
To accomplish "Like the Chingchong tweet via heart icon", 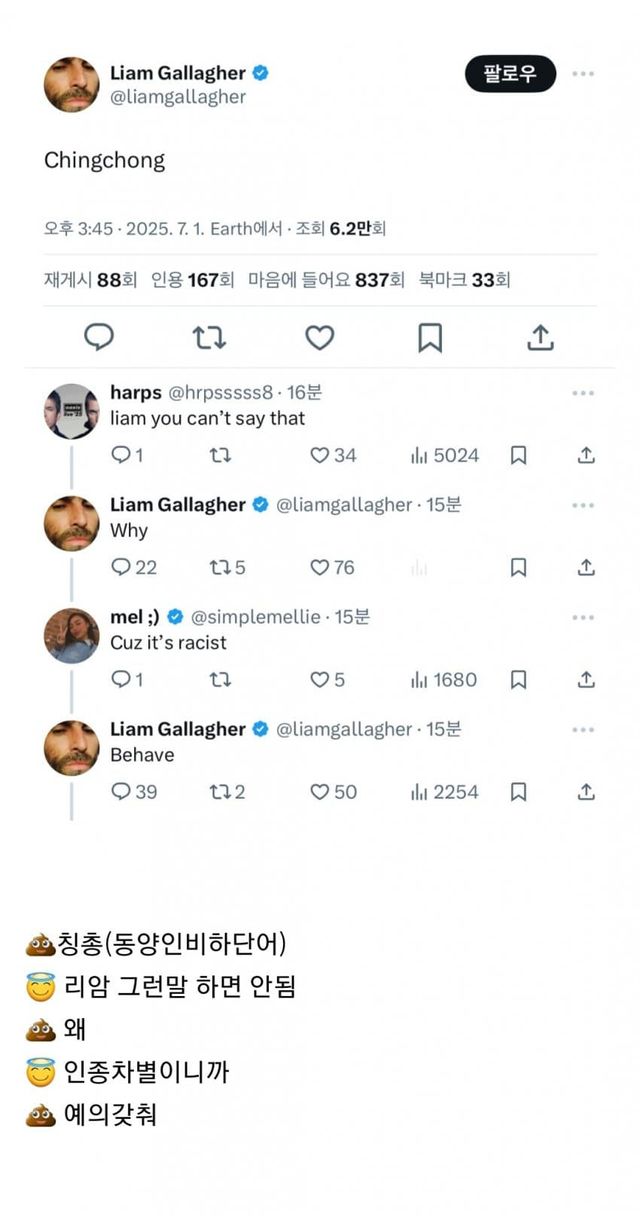I will (319, 337).
